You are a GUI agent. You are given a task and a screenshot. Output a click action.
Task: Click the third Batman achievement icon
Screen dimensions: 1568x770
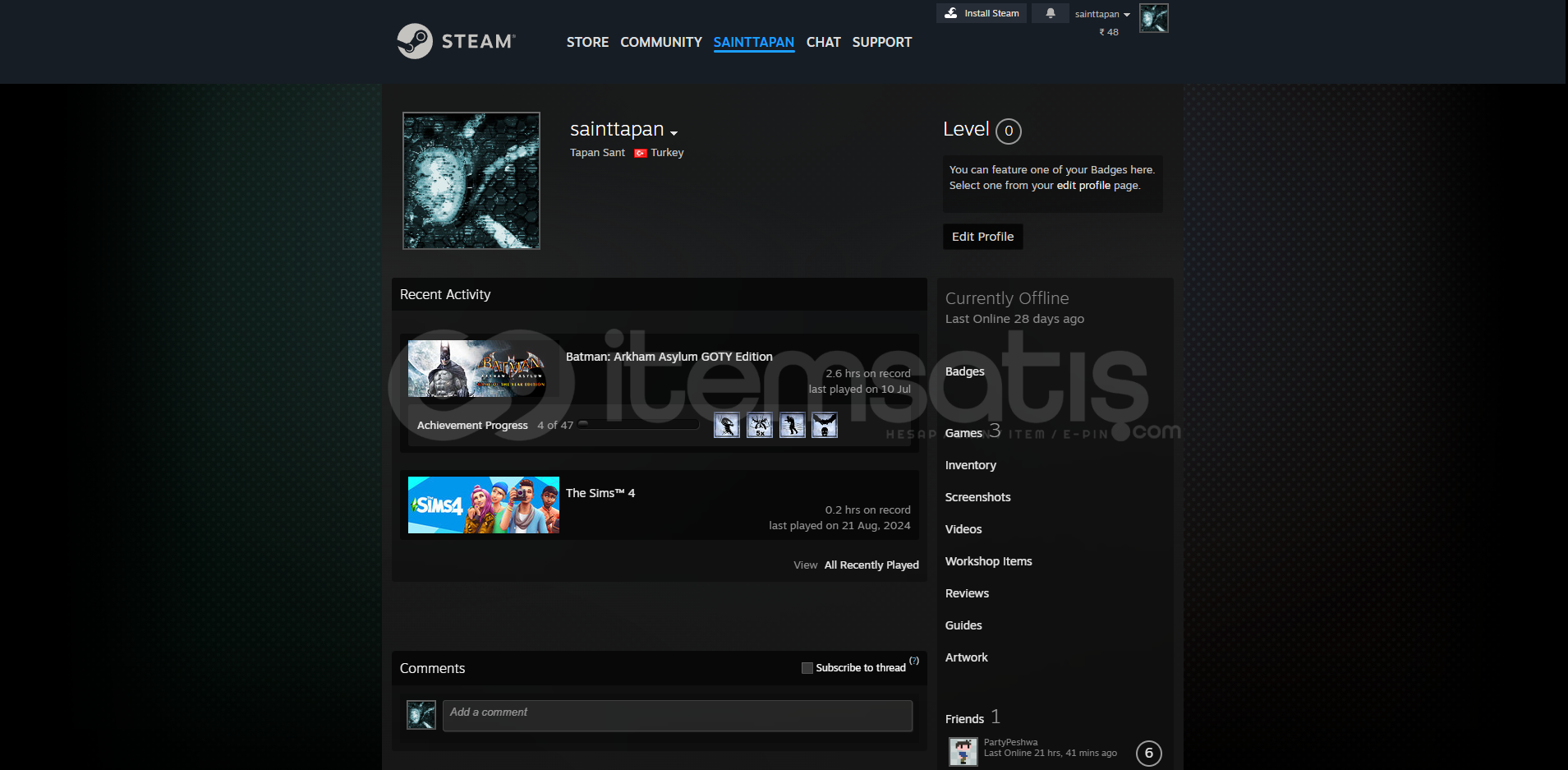(x=792, y=425)
